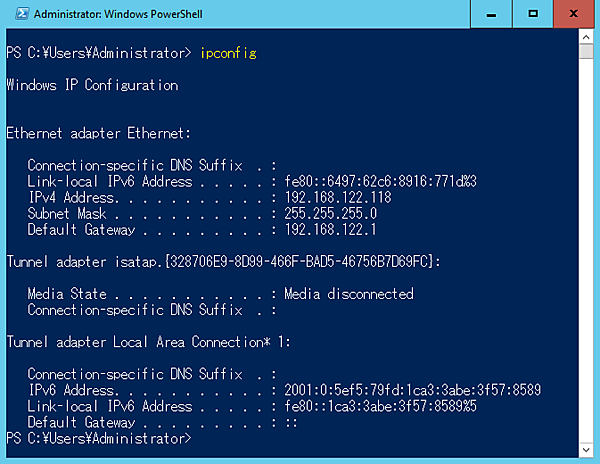Click the subnet mask value 255.255.255.0
Image resolution: width=600 pixels, height=464 pixels.
[x=330, y=213]
